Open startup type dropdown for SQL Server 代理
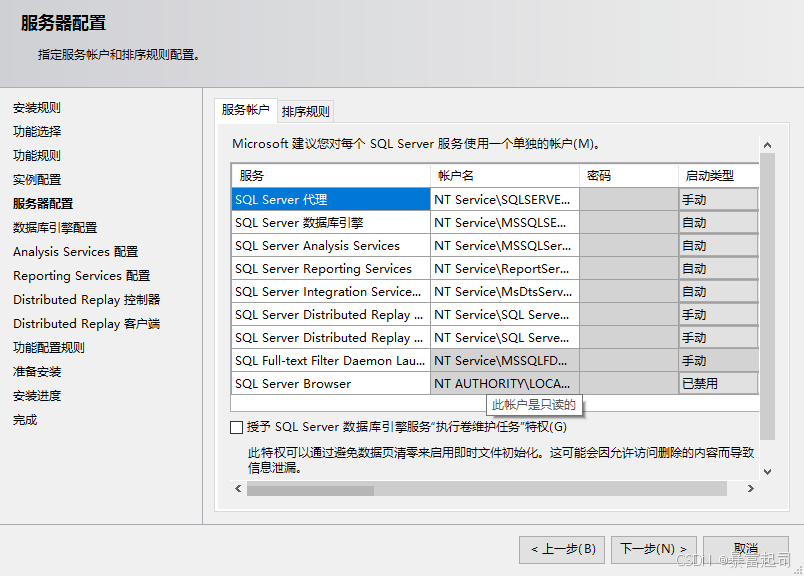The image size is (804, 576). coord(717,199)
